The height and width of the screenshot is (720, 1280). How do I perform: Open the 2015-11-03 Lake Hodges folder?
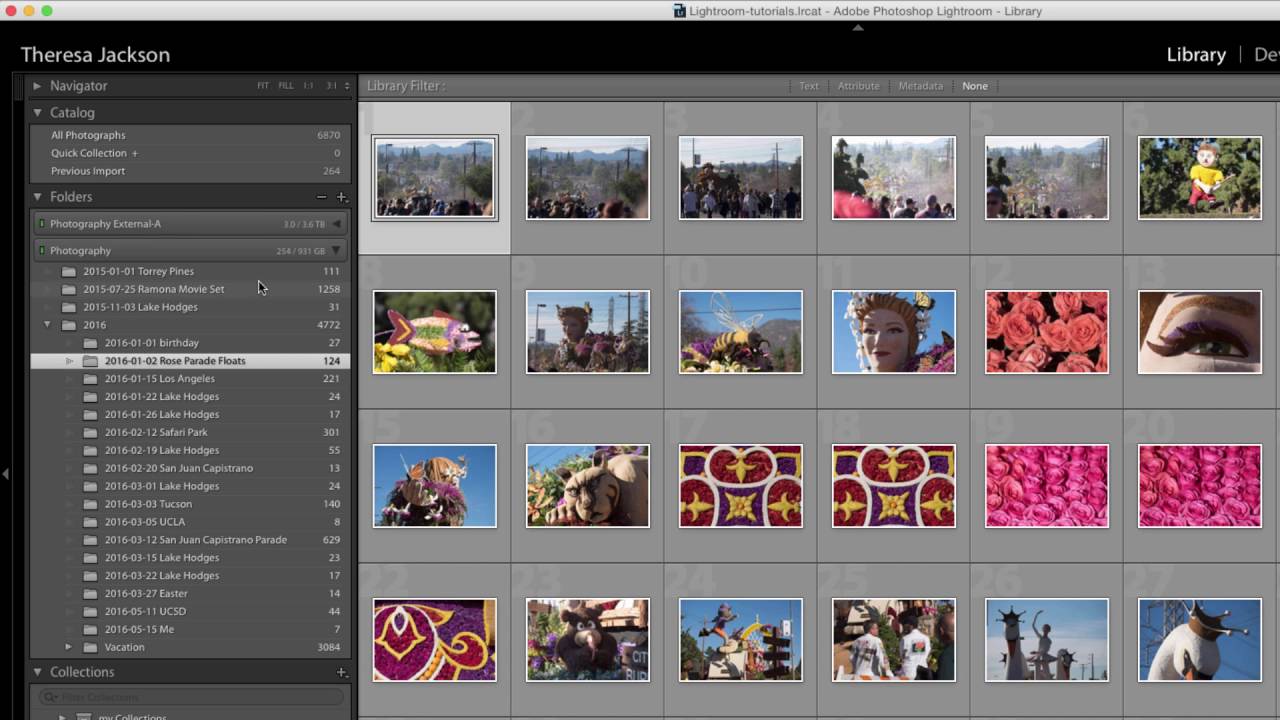pyautogui.click(x=190, y=307)
